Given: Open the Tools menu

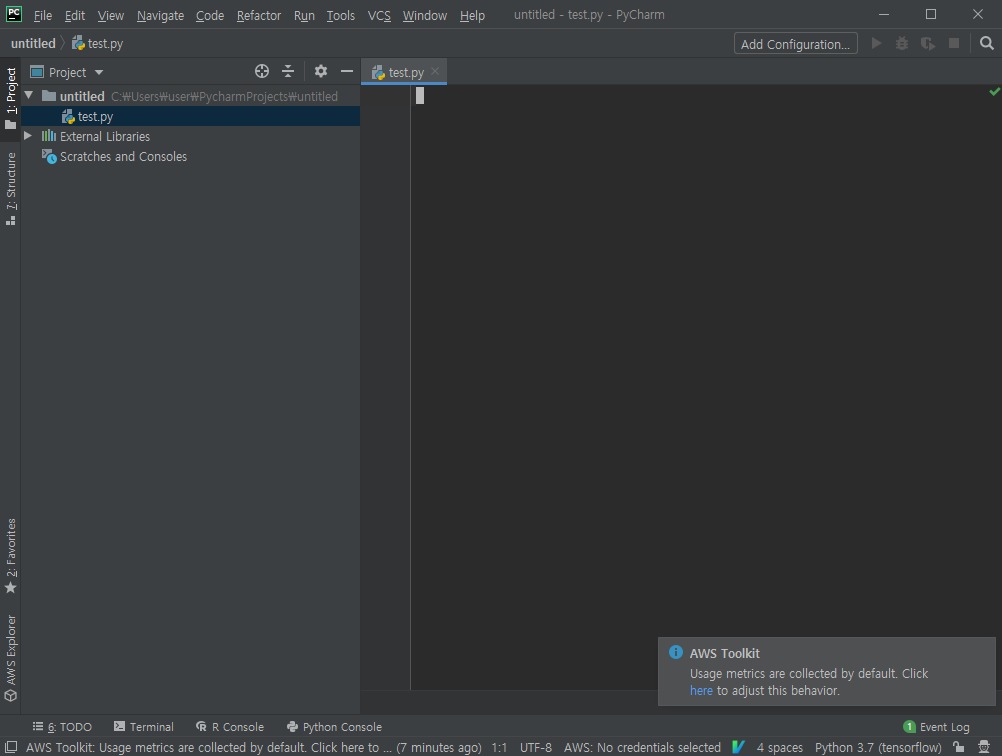Looking at the screenshot, I should pos(341,15).
